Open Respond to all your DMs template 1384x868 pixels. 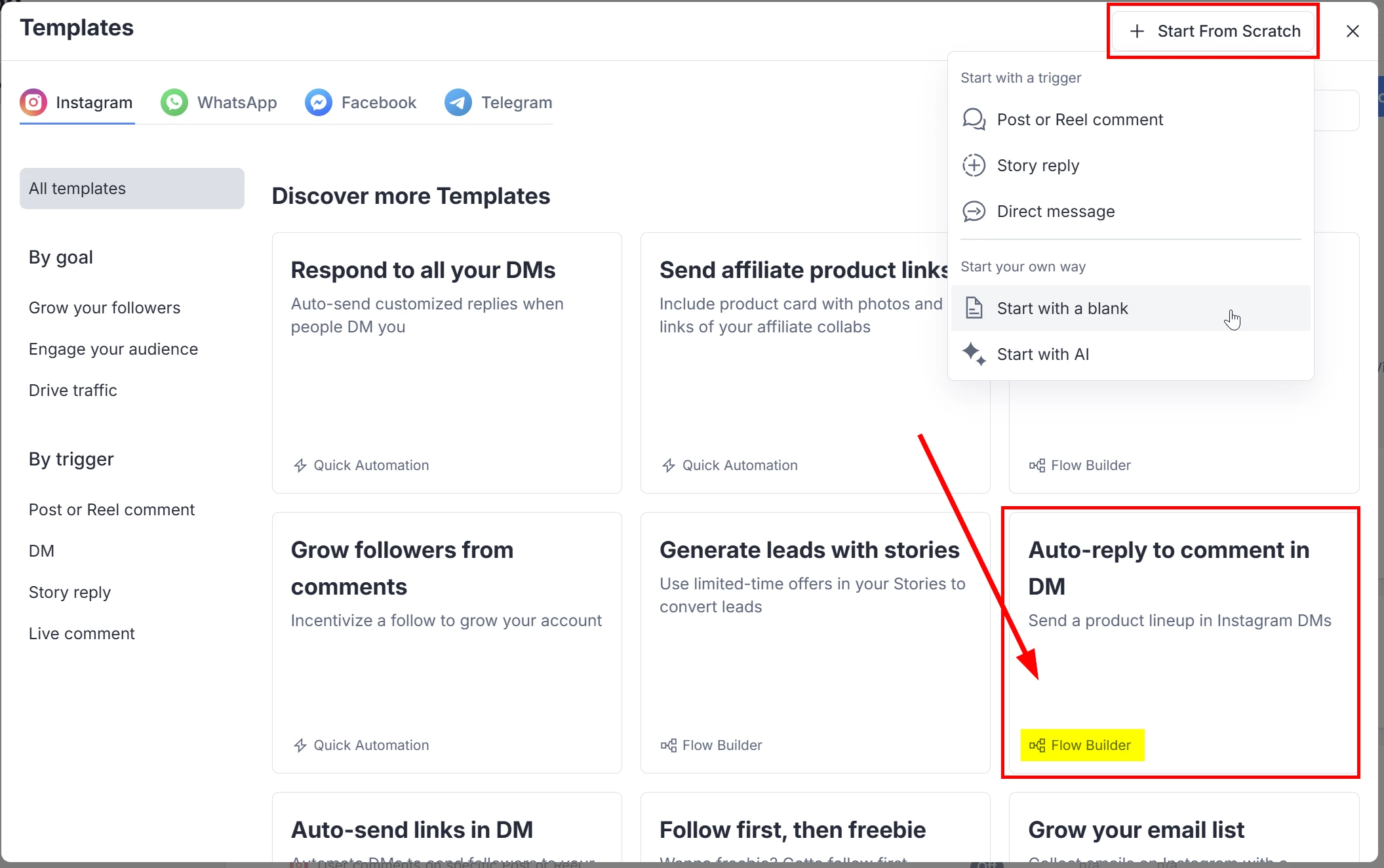pyautogui.click(x=423, y=270)
